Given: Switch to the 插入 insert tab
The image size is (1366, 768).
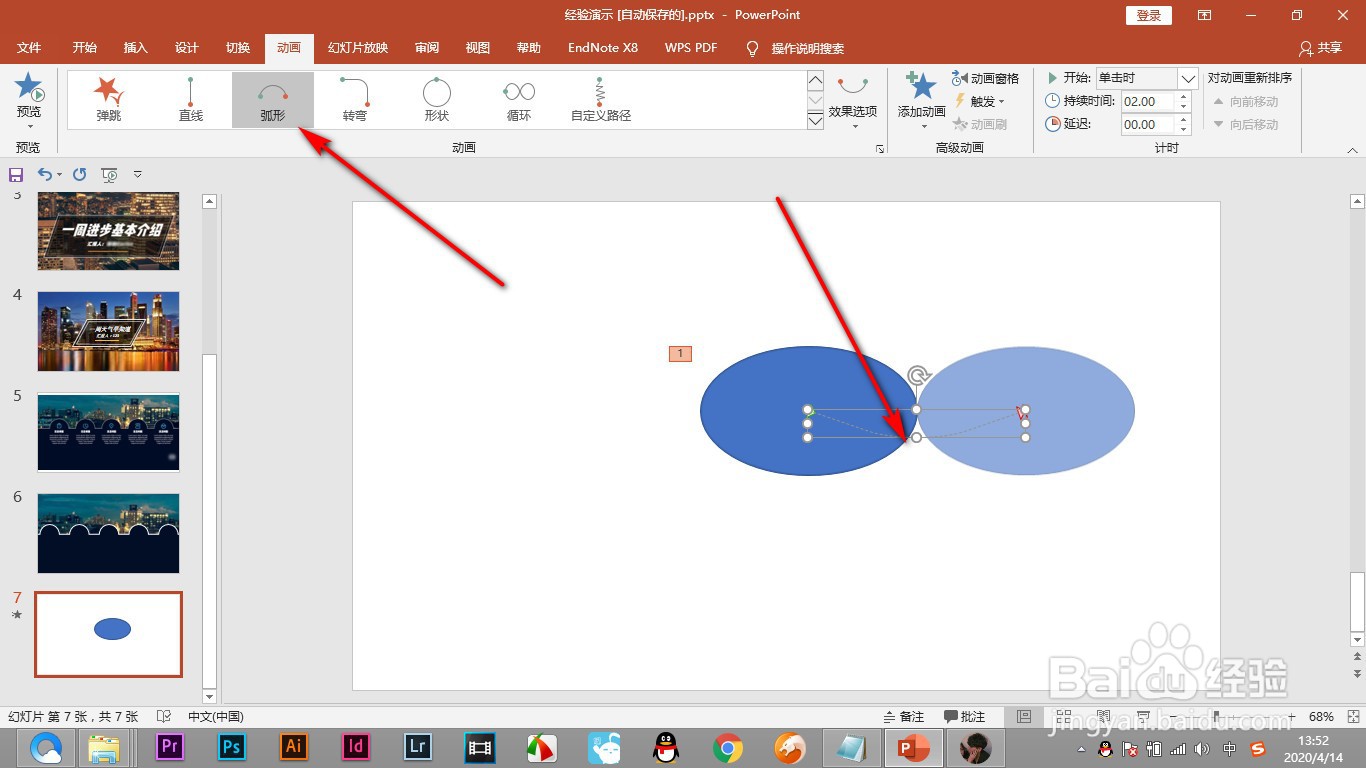Looking at the screenshot, I should [135, 48].
